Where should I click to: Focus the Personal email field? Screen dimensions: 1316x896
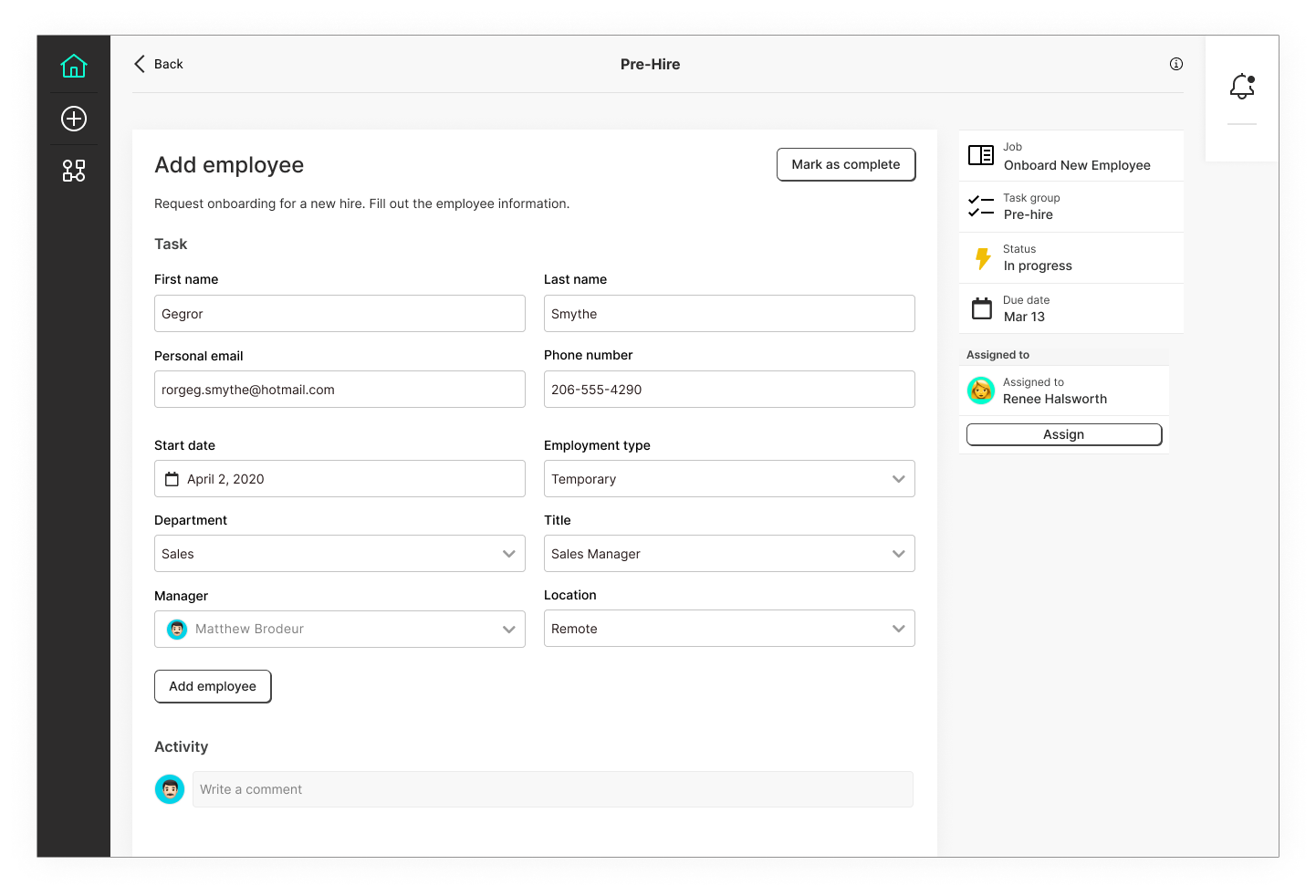point(339,390)
